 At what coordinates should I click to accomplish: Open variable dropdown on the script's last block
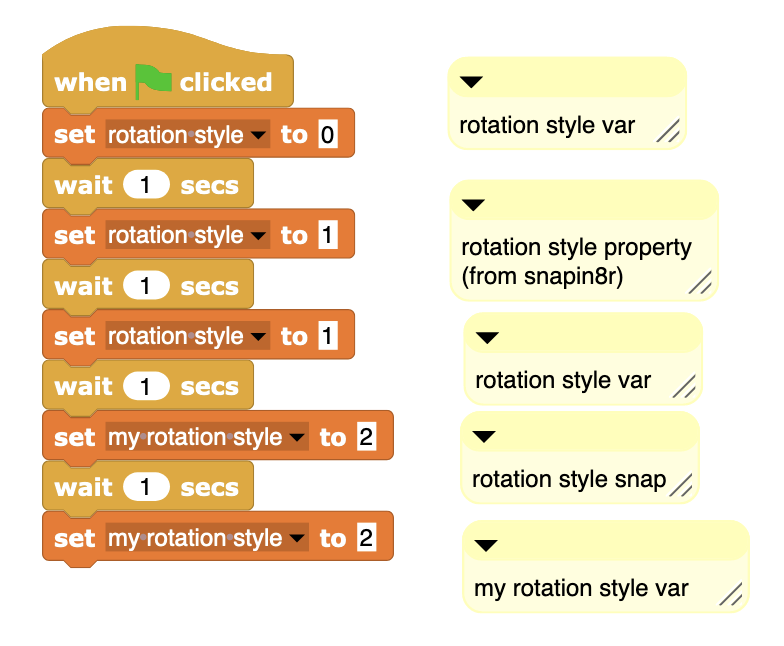point(296,539)
